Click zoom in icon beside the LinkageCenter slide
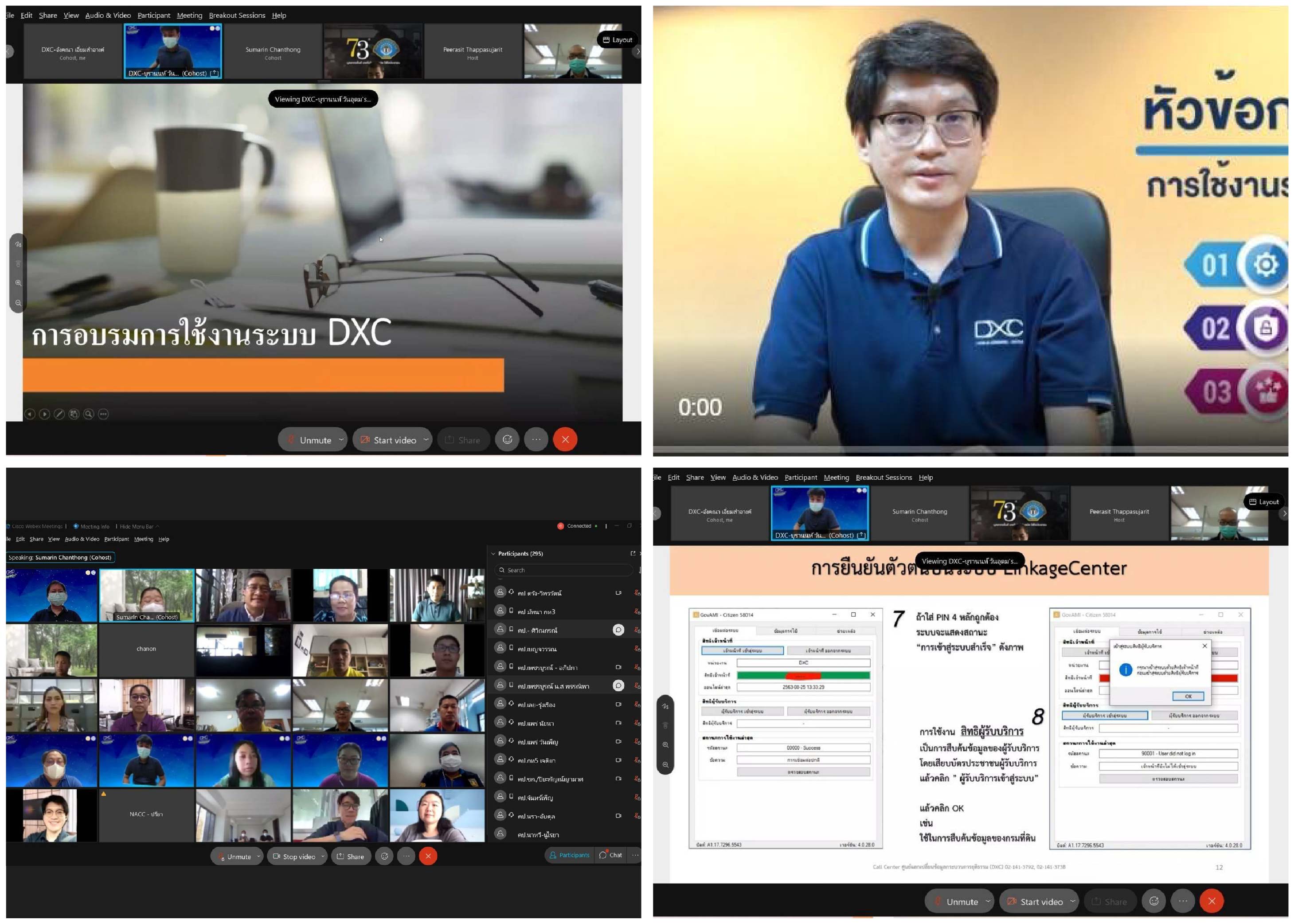1294x924 pixels. pos(665,745)
